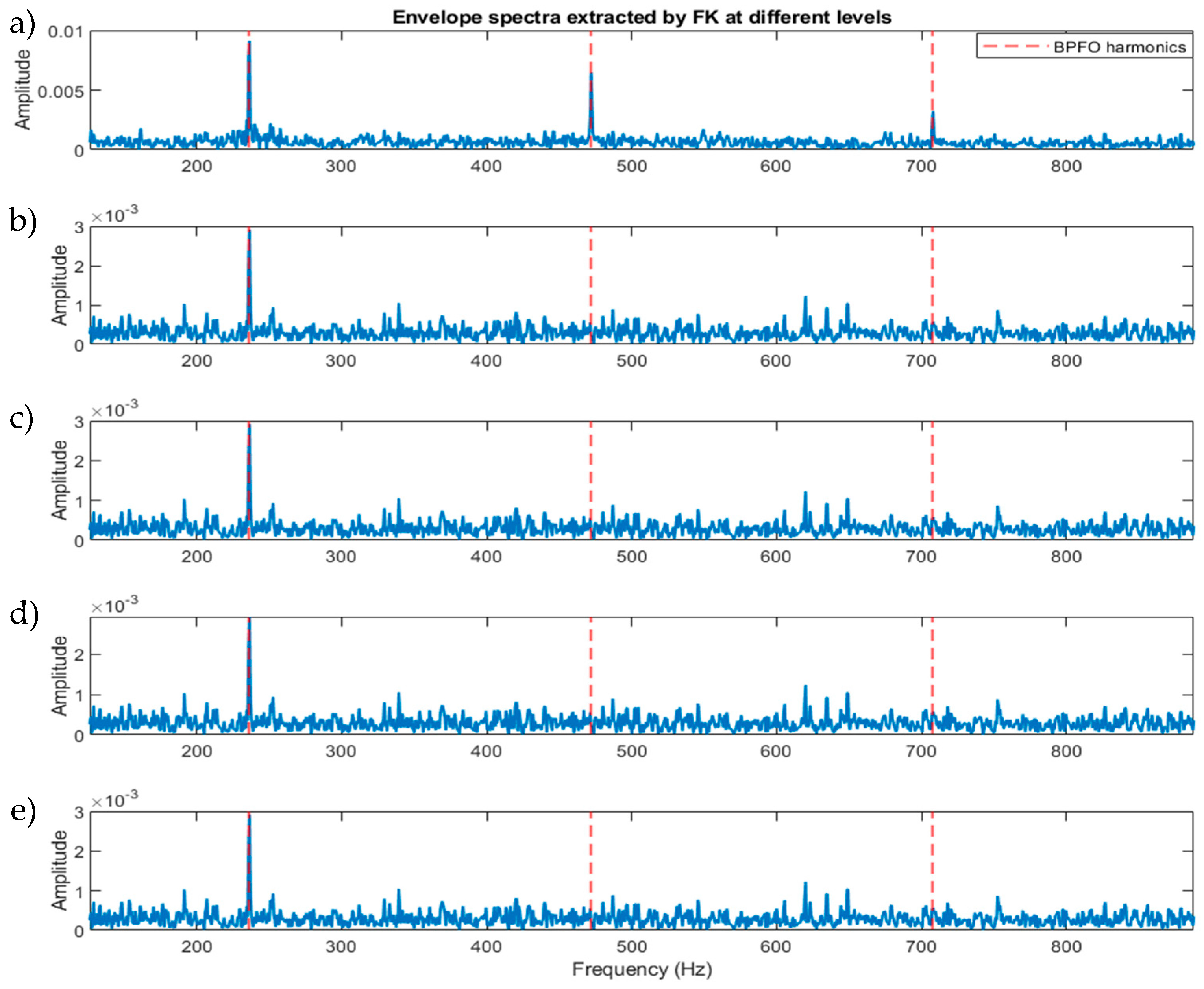
Task: Click the tallest peak in plot a
Action: 249,46
